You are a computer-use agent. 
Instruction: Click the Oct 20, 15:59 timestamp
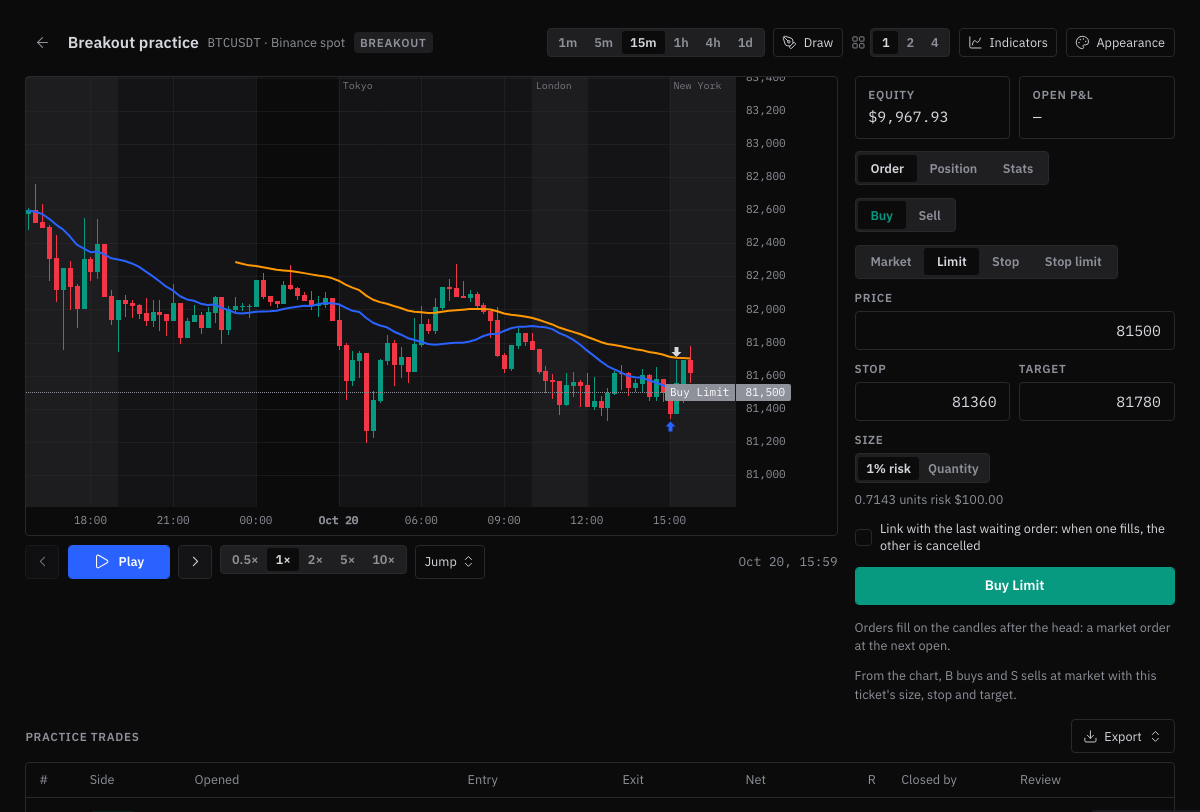pyautogui.click(x=788, y=562)
